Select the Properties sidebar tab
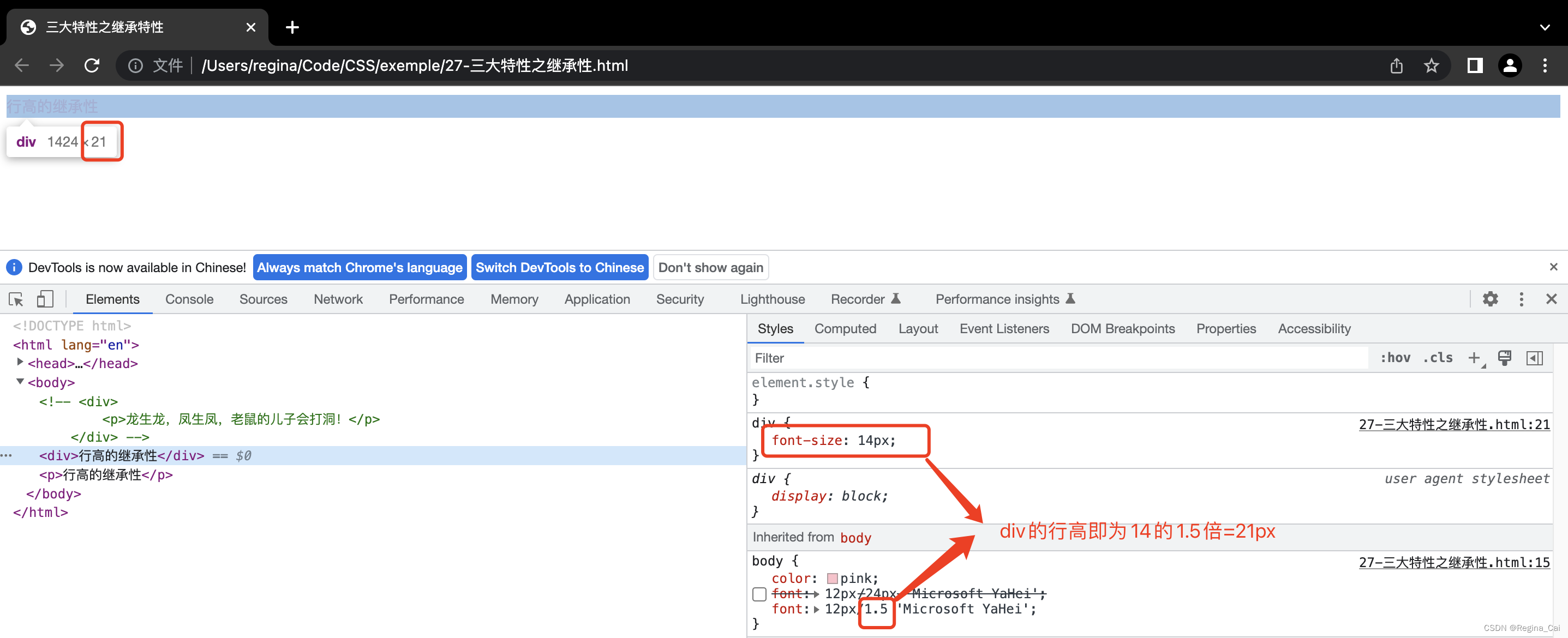 click(x=1226, y=328)
